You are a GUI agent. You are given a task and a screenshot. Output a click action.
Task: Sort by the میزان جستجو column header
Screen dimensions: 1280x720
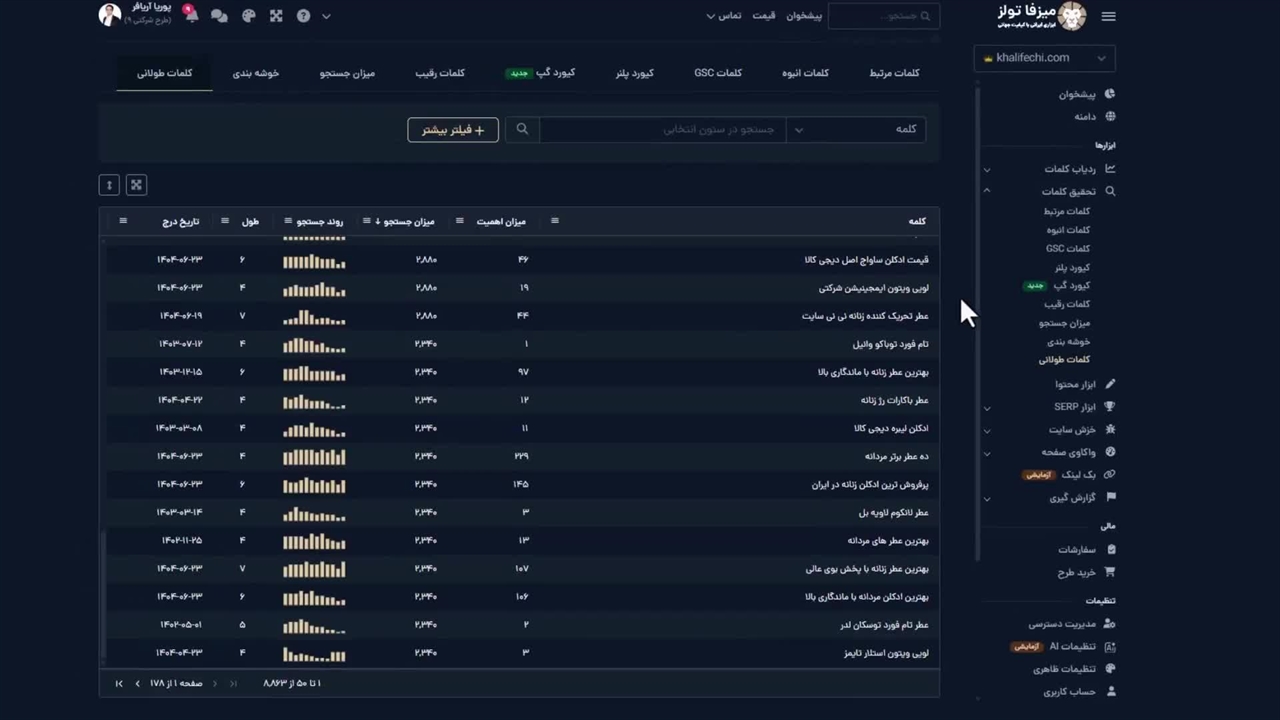(409, 221)
